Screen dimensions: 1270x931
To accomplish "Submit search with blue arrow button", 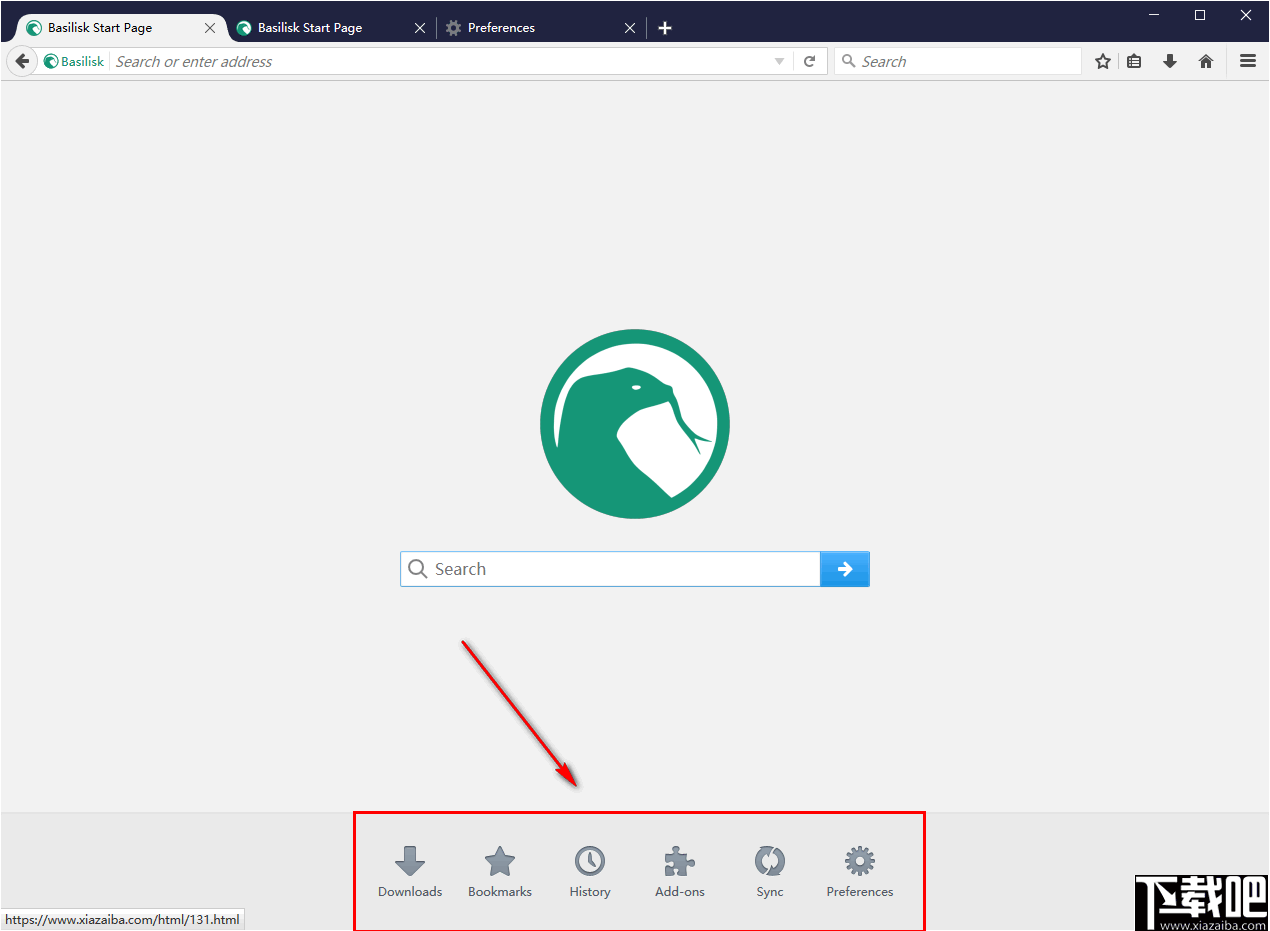I will point(845,569).
